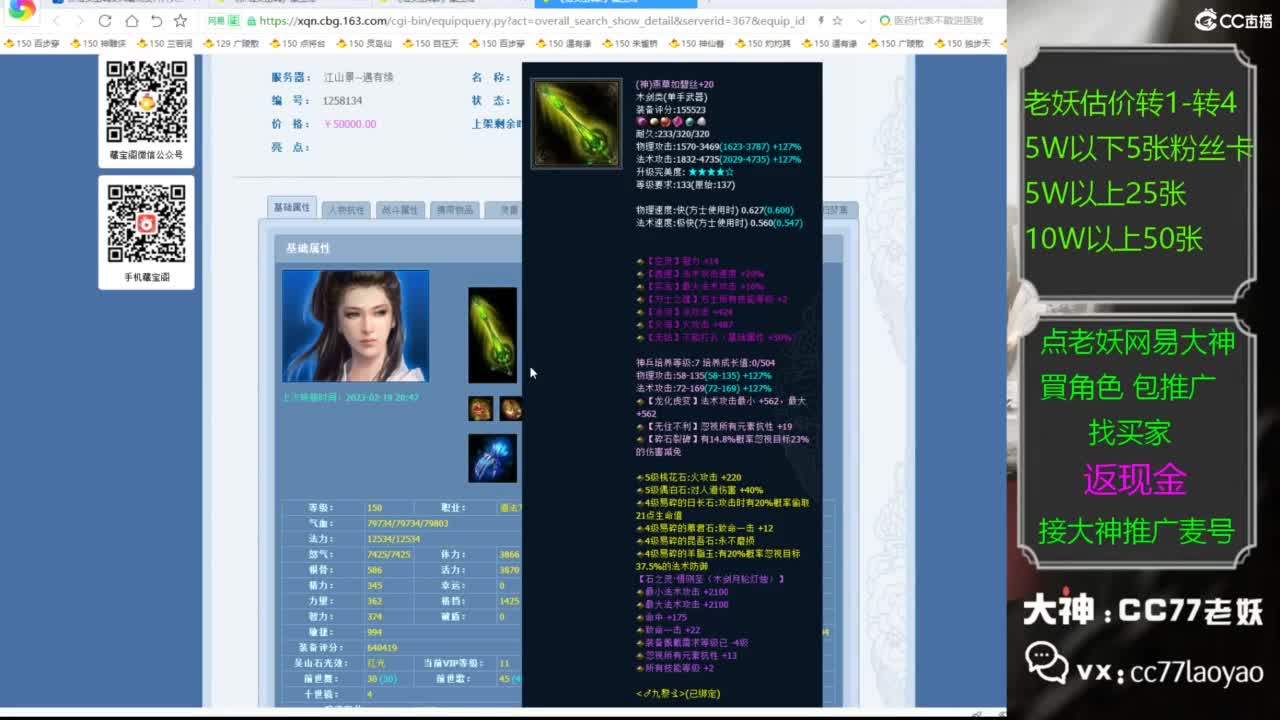
Task: Click the address bar URL field
Action: pyautogui.click(x=530, y=21)
